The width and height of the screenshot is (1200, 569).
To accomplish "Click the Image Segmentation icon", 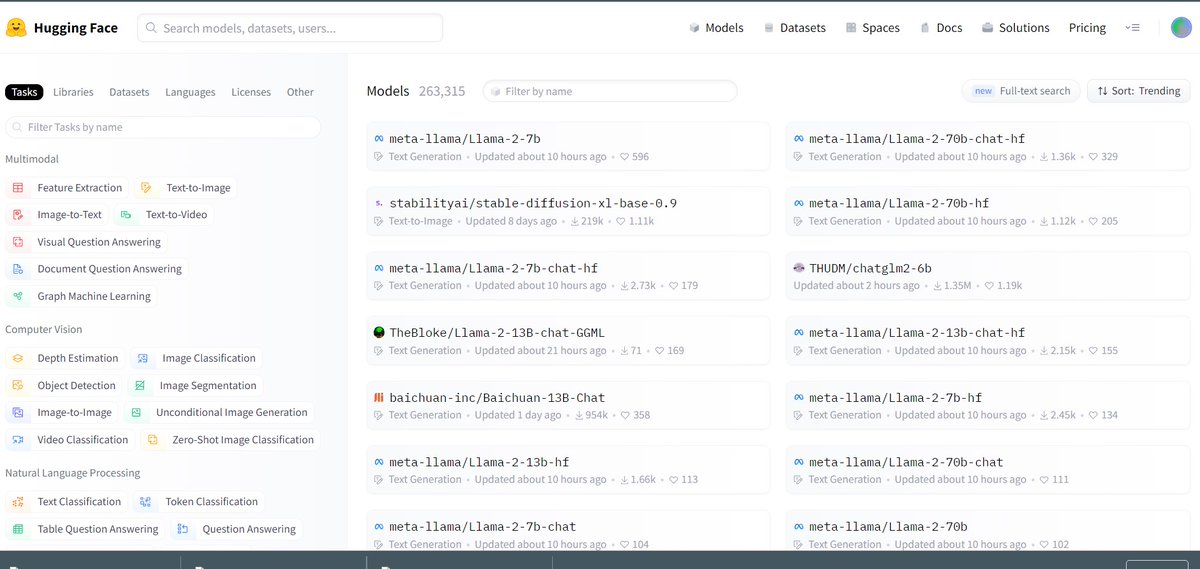I will pos(141,386).
